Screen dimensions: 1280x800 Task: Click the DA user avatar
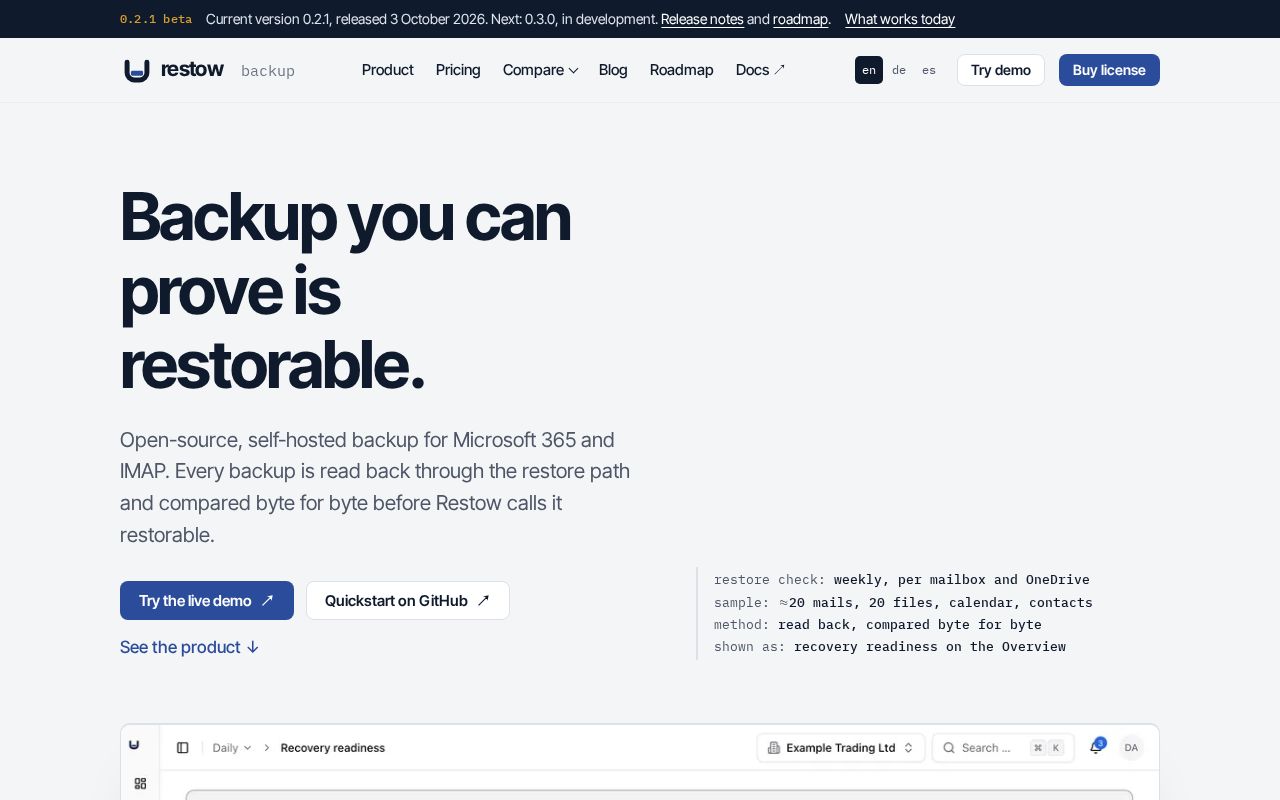1131,748
